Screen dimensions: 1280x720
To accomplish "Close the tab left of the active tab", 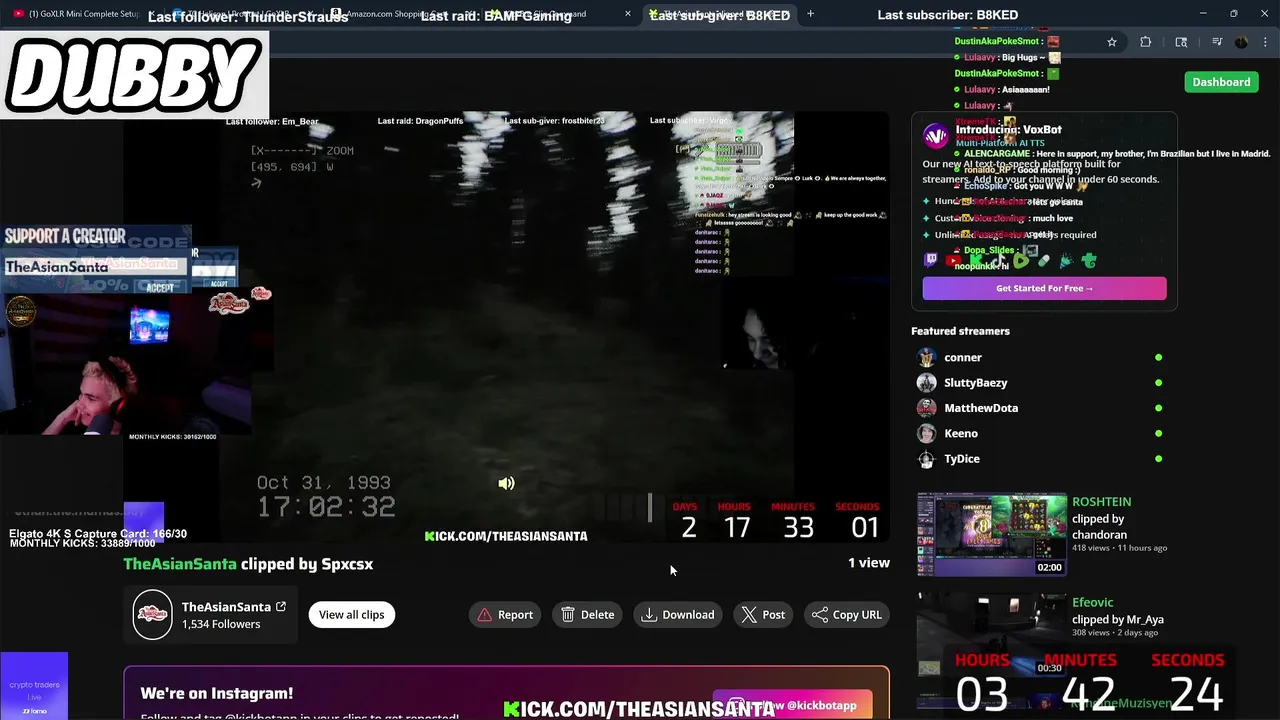I will point(628,14).
